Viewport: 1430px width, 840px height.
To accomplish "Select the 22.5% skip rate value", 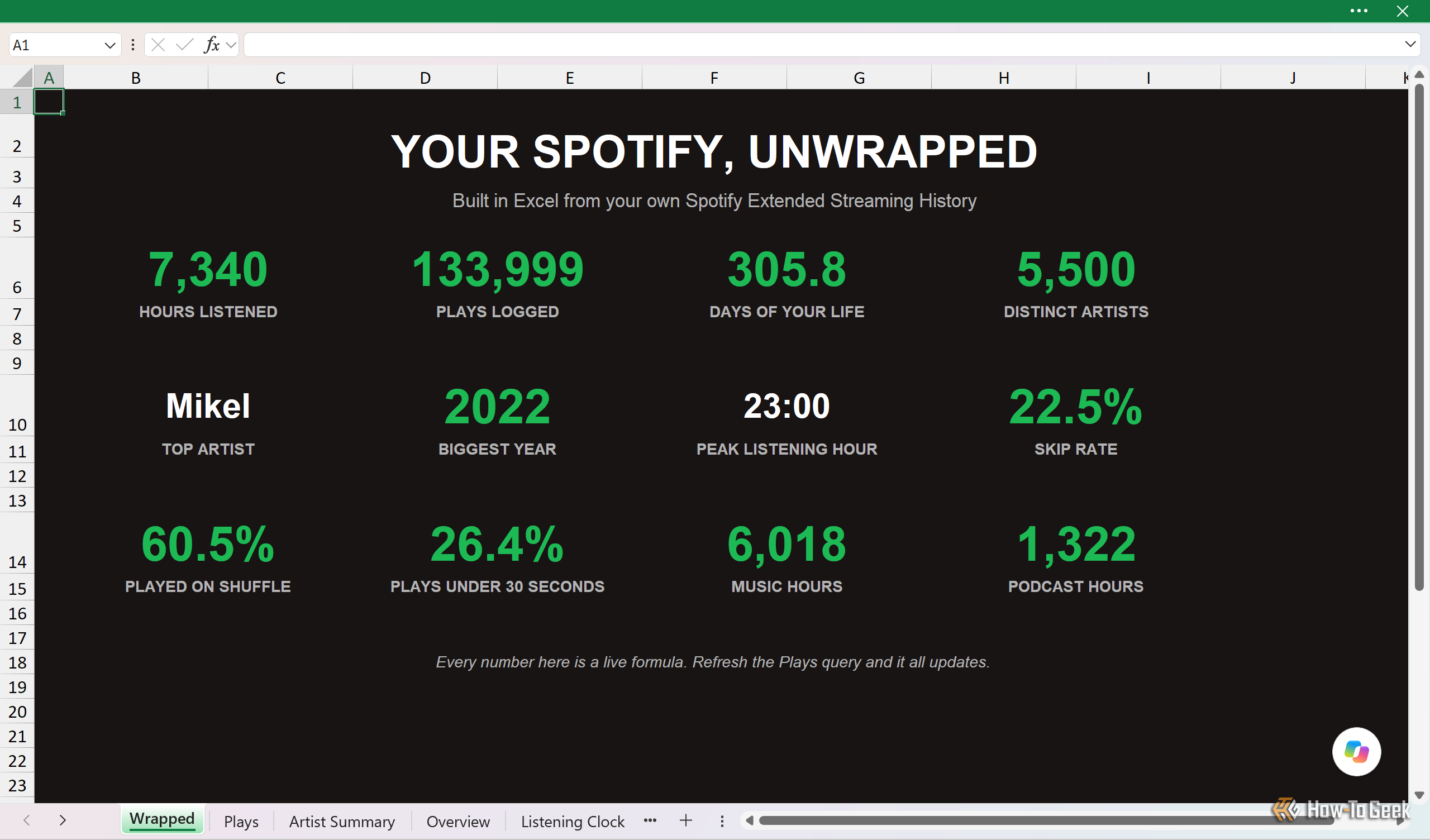I will pyautogui.click(x=1076, y=407).
